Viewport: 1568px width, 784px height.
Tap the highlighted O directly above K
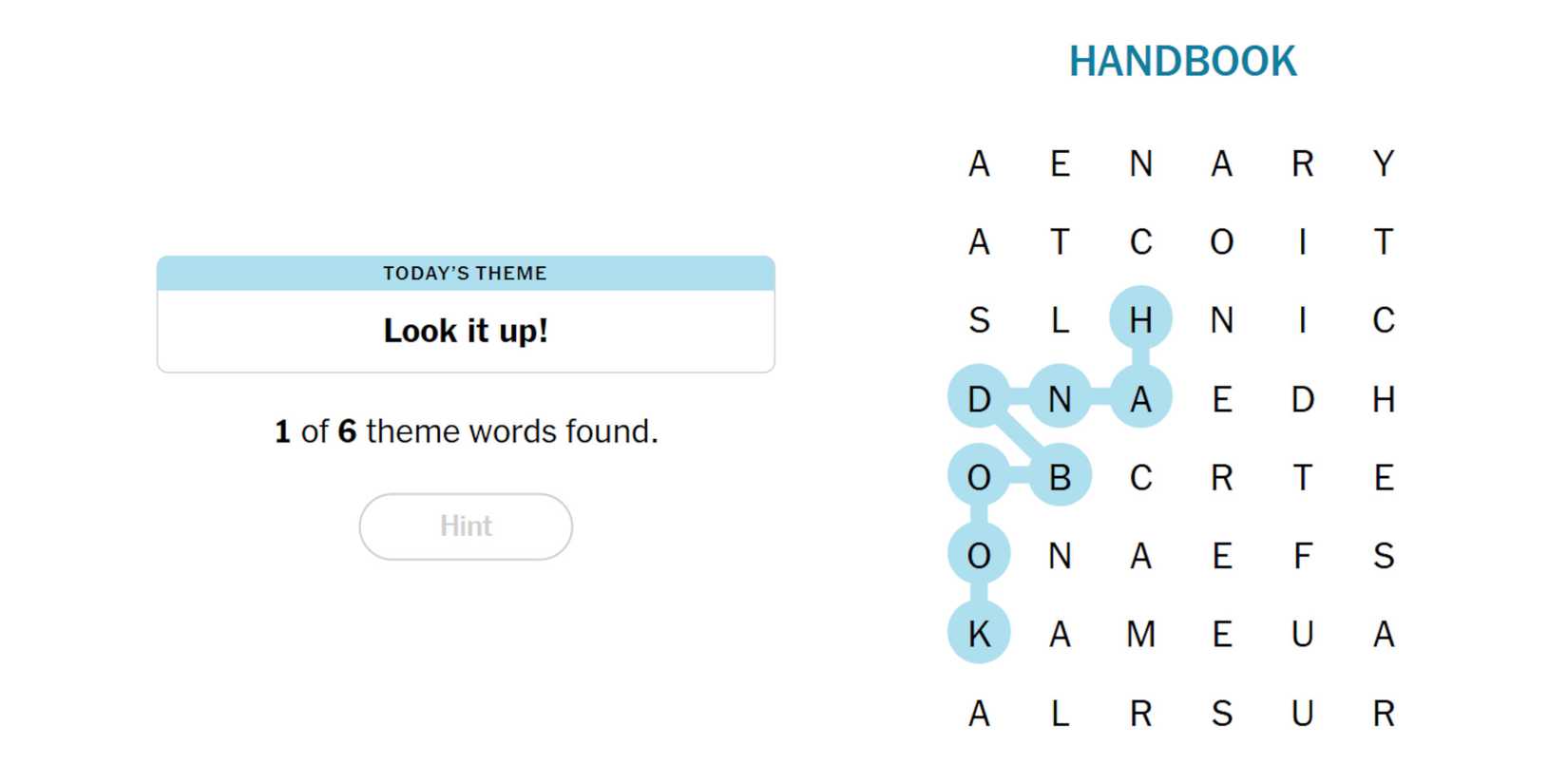[979, 555]
